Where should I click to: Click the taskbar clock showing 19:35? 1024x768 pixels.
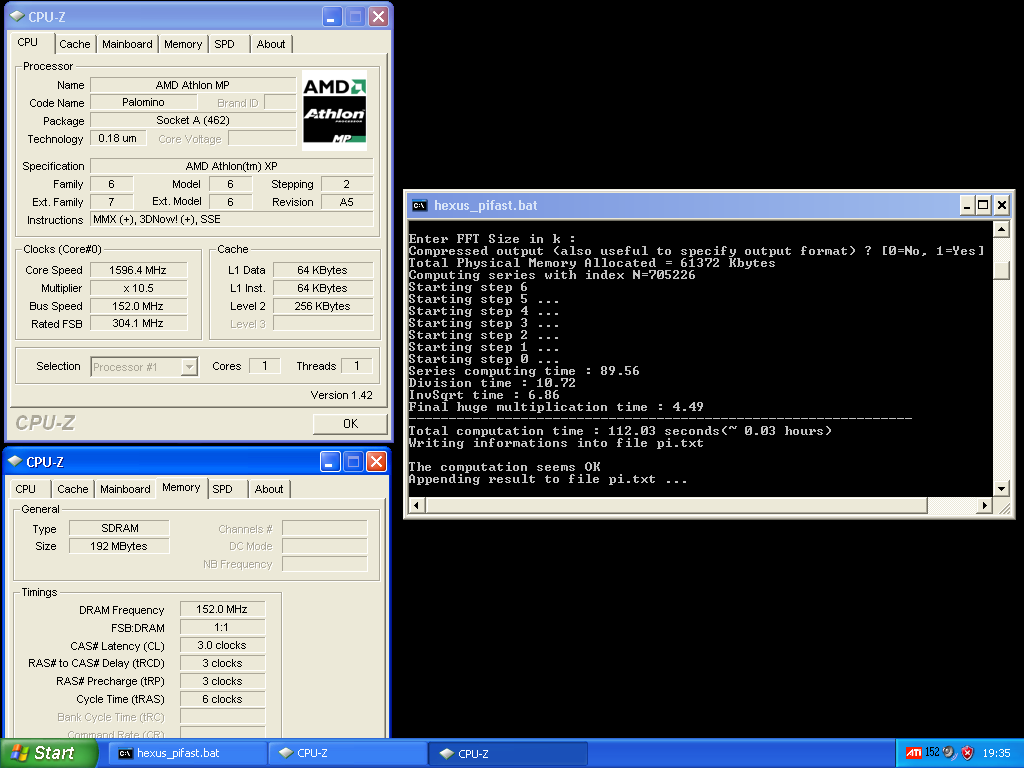[996, 753]
